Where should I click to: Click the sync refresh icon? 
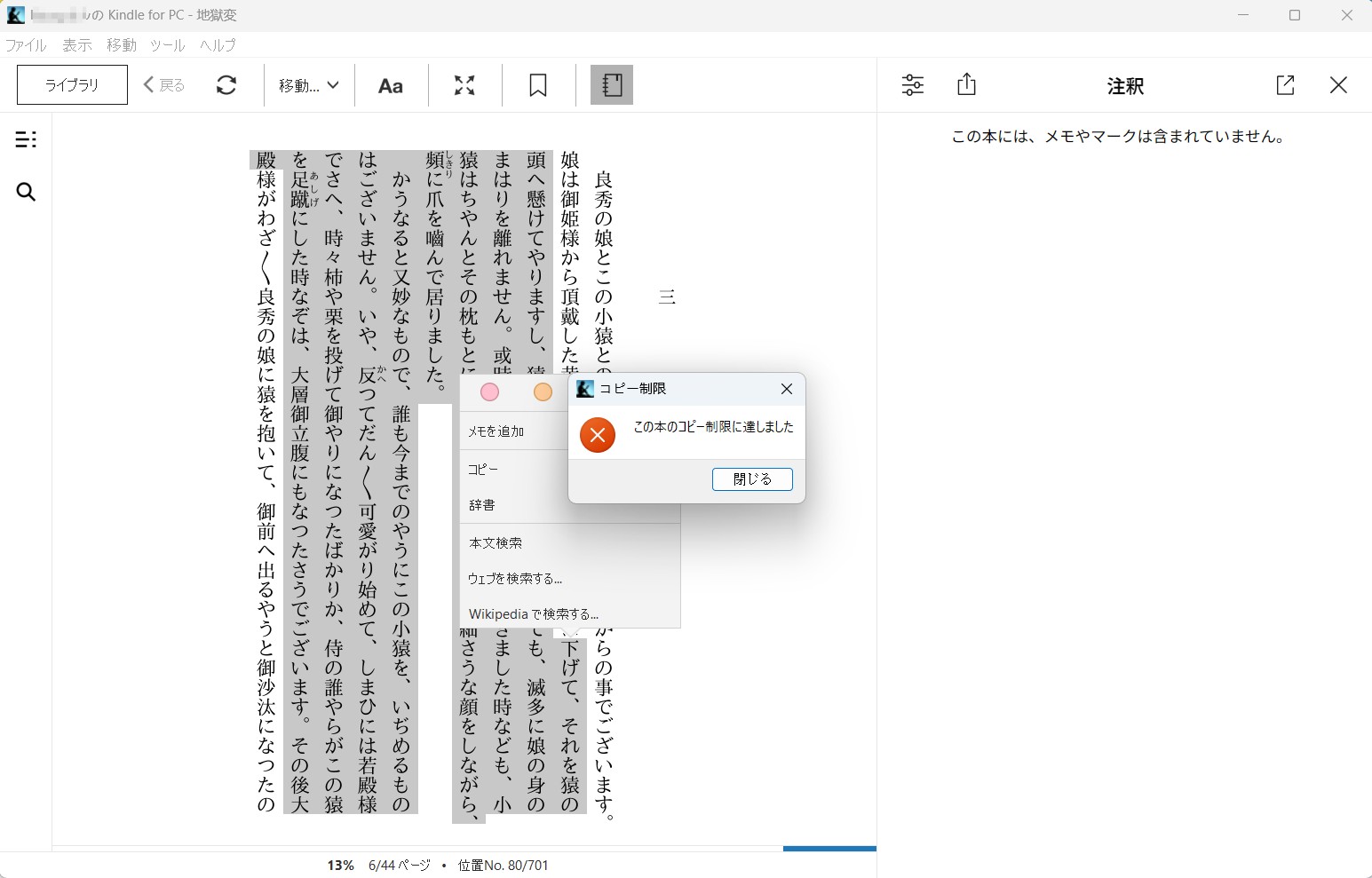(x=226, y=85)
